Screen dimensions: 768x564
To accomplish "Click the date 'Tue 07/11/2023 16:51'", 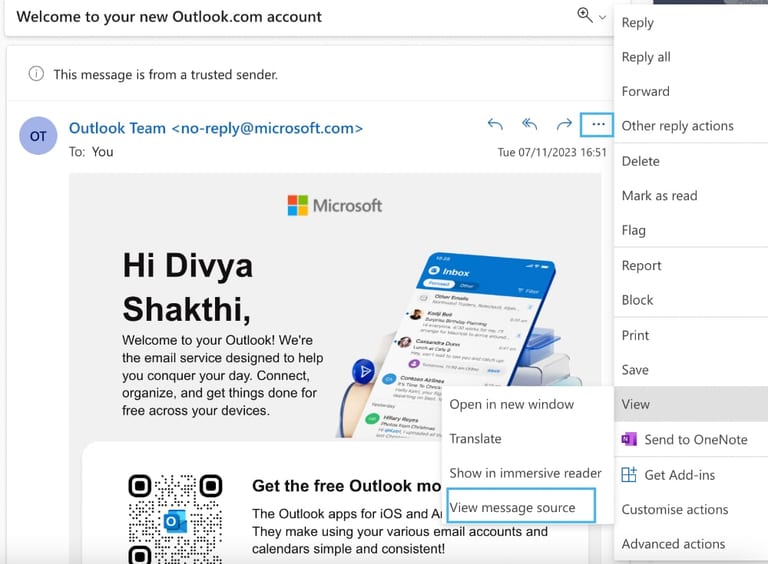I will (552, 152).
